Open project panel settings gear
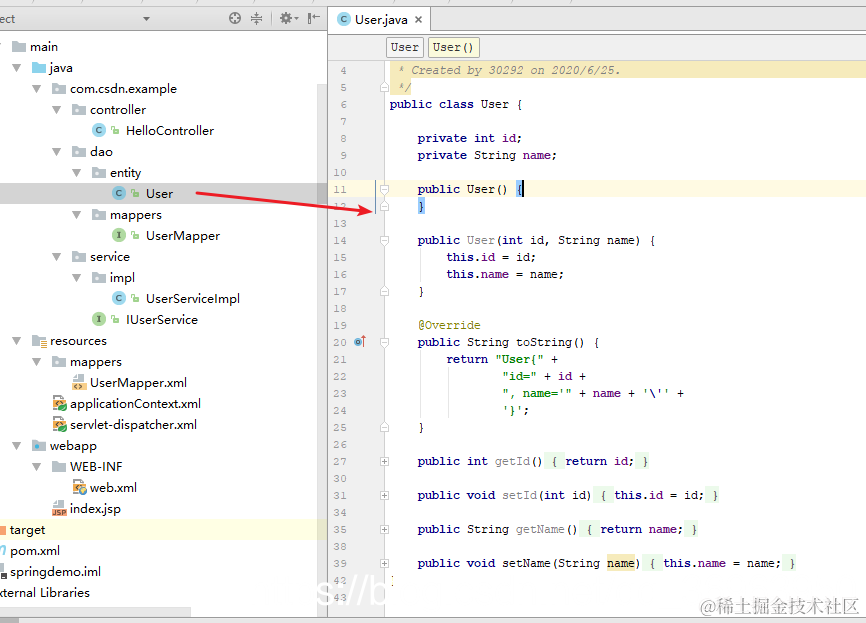The height and width of the screenshot is (623, 866). [288, 18]
